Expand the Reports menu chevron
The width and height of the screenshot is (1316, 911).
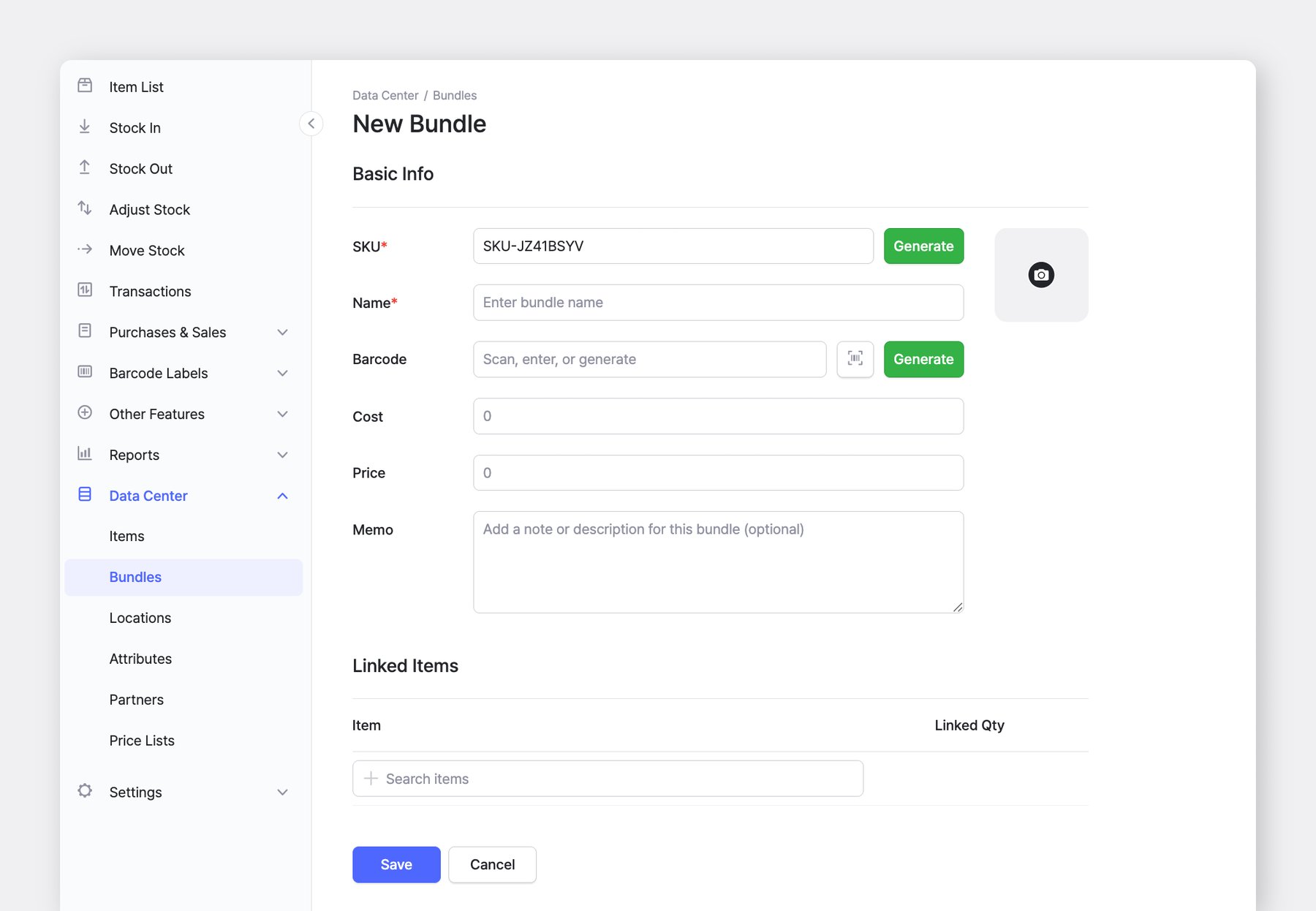(282, 455)
